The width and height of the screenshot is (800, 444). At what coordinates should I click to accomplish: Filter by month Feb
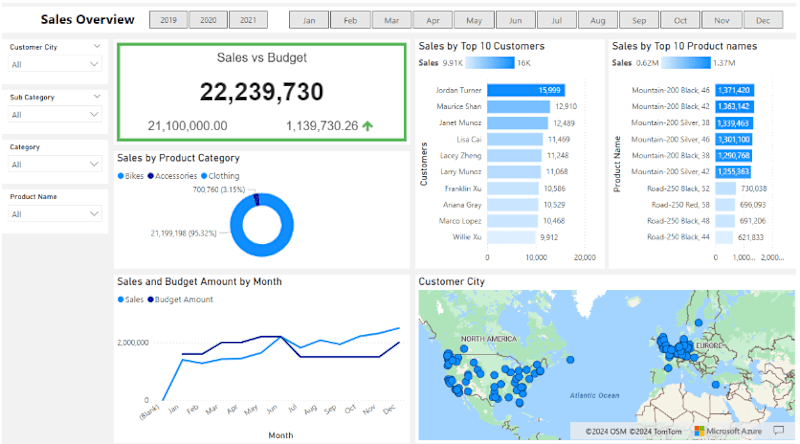350,20
